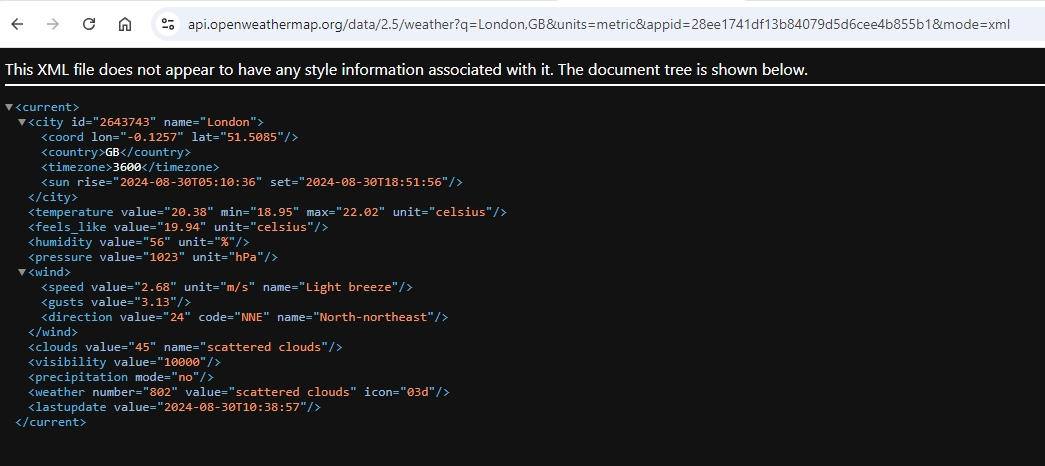The image size is (1045, 466).
Task: Click the openweathermap URL in address bar
Action: (598, 24)
